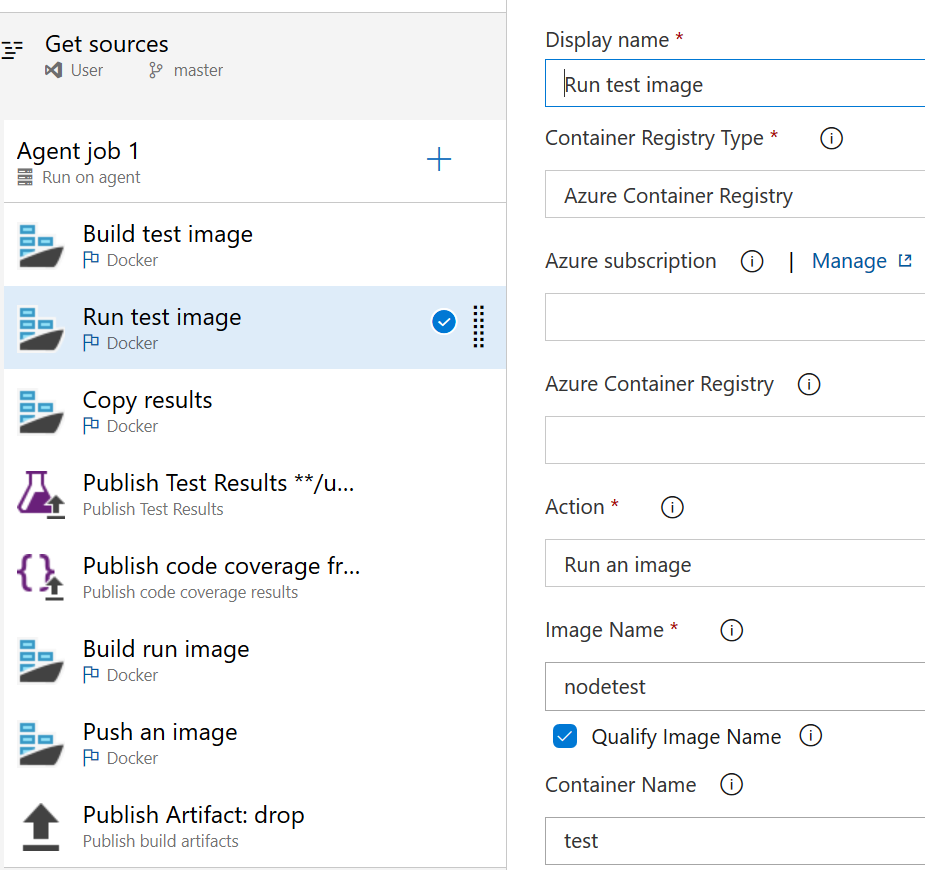Uncheck the Qualify Image Name checkbox
925x870 pixels.
coord(565,736)
